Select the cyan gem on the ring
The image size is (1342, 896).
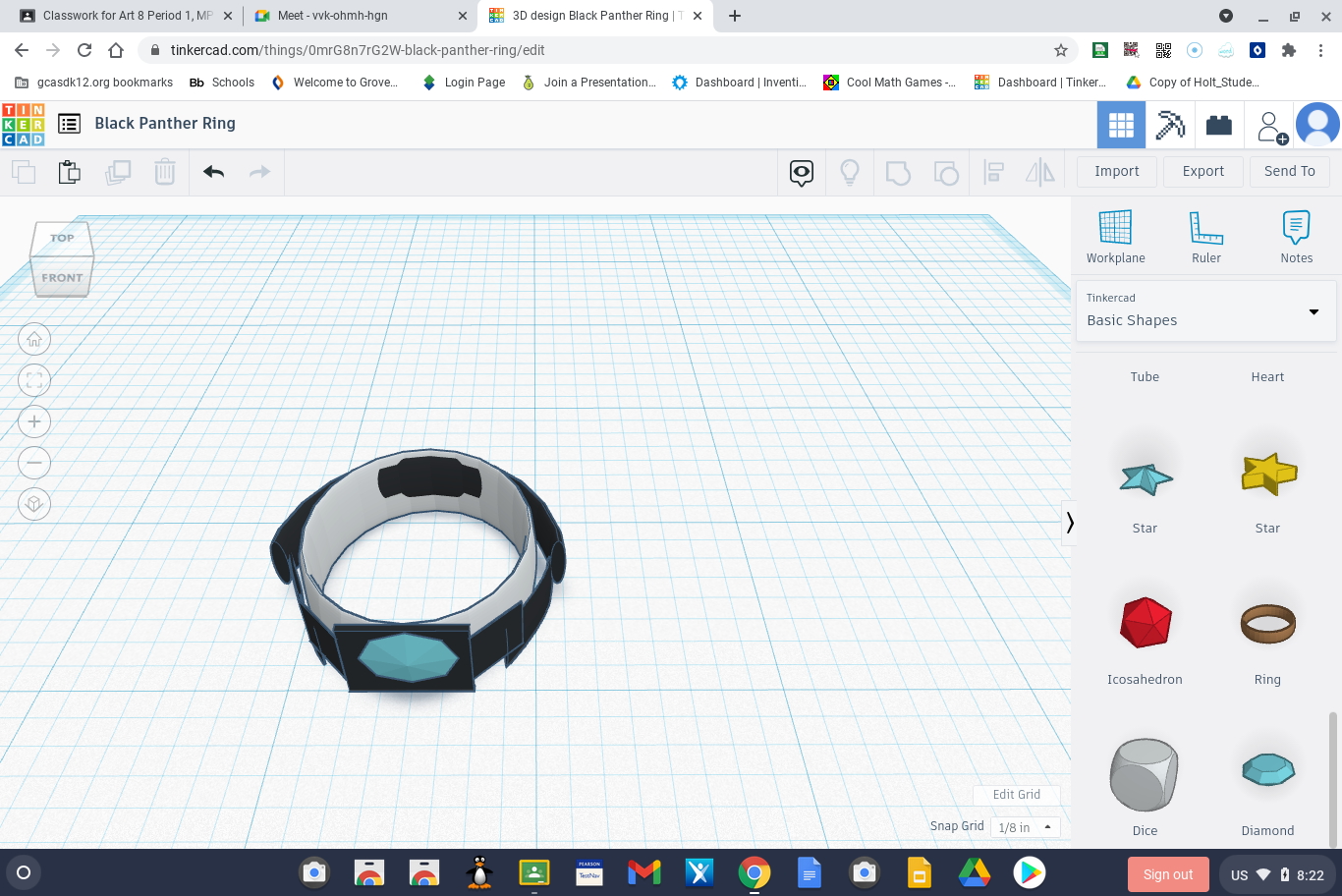click(408, 657)
